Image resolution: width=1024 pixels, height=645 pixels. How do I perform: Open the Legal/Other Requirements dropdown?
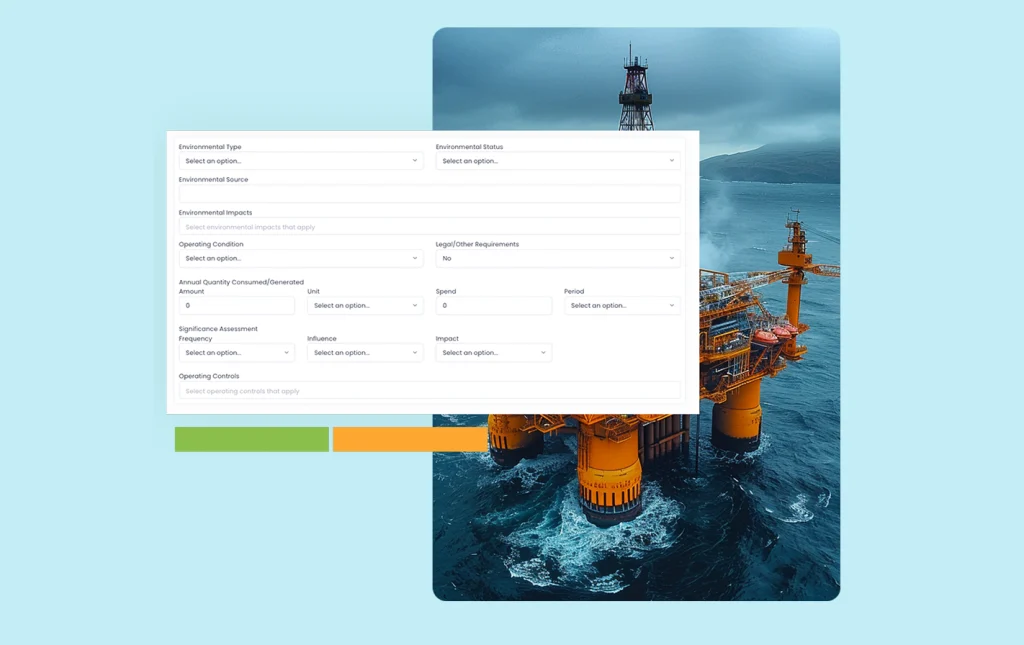tap(558, 258)
